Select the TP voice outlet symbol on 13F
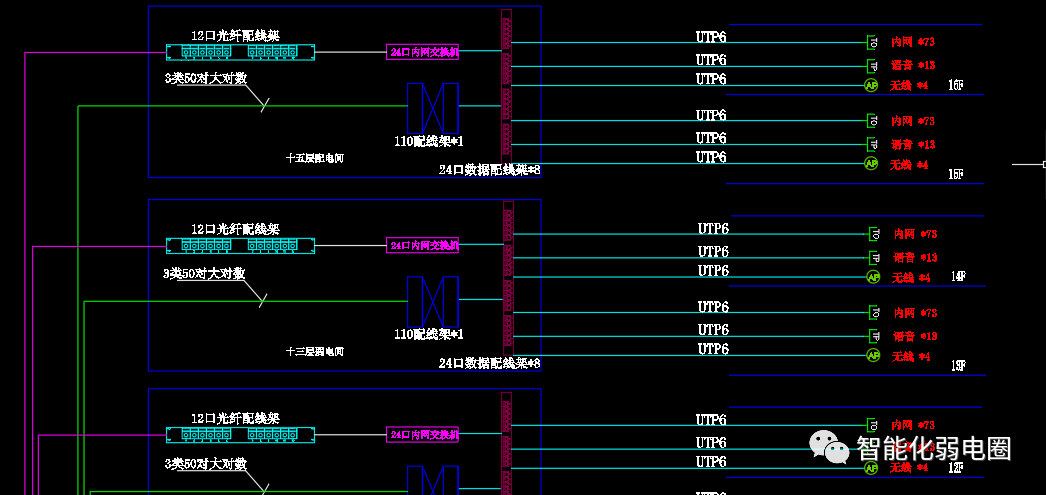The image size is (1046, 495). [875, 336]
